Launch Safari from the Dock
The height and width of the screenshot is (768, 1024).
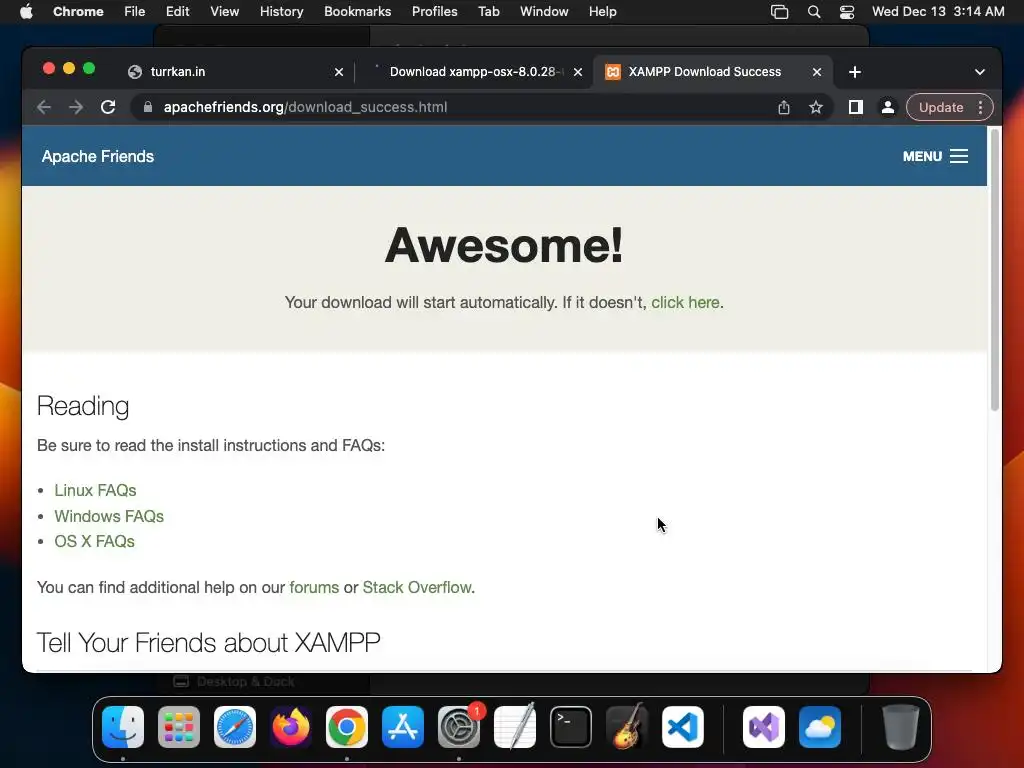coord(235,727)
